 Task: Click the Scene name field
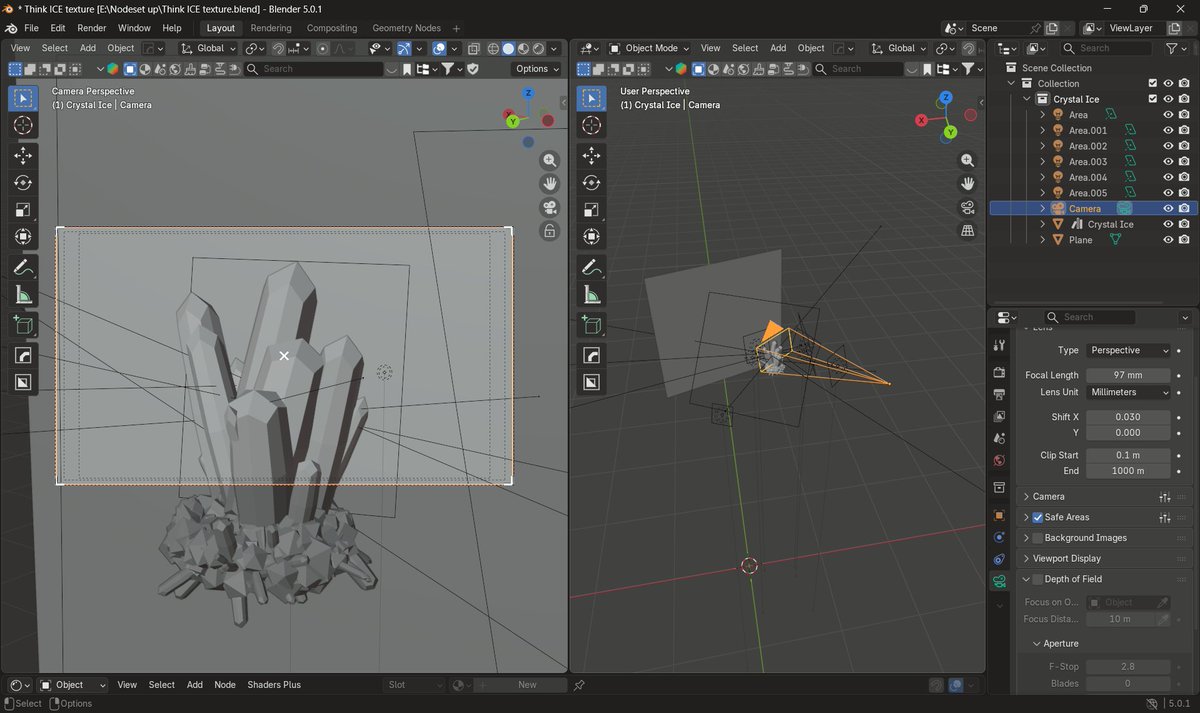[x=1003, y=28]
